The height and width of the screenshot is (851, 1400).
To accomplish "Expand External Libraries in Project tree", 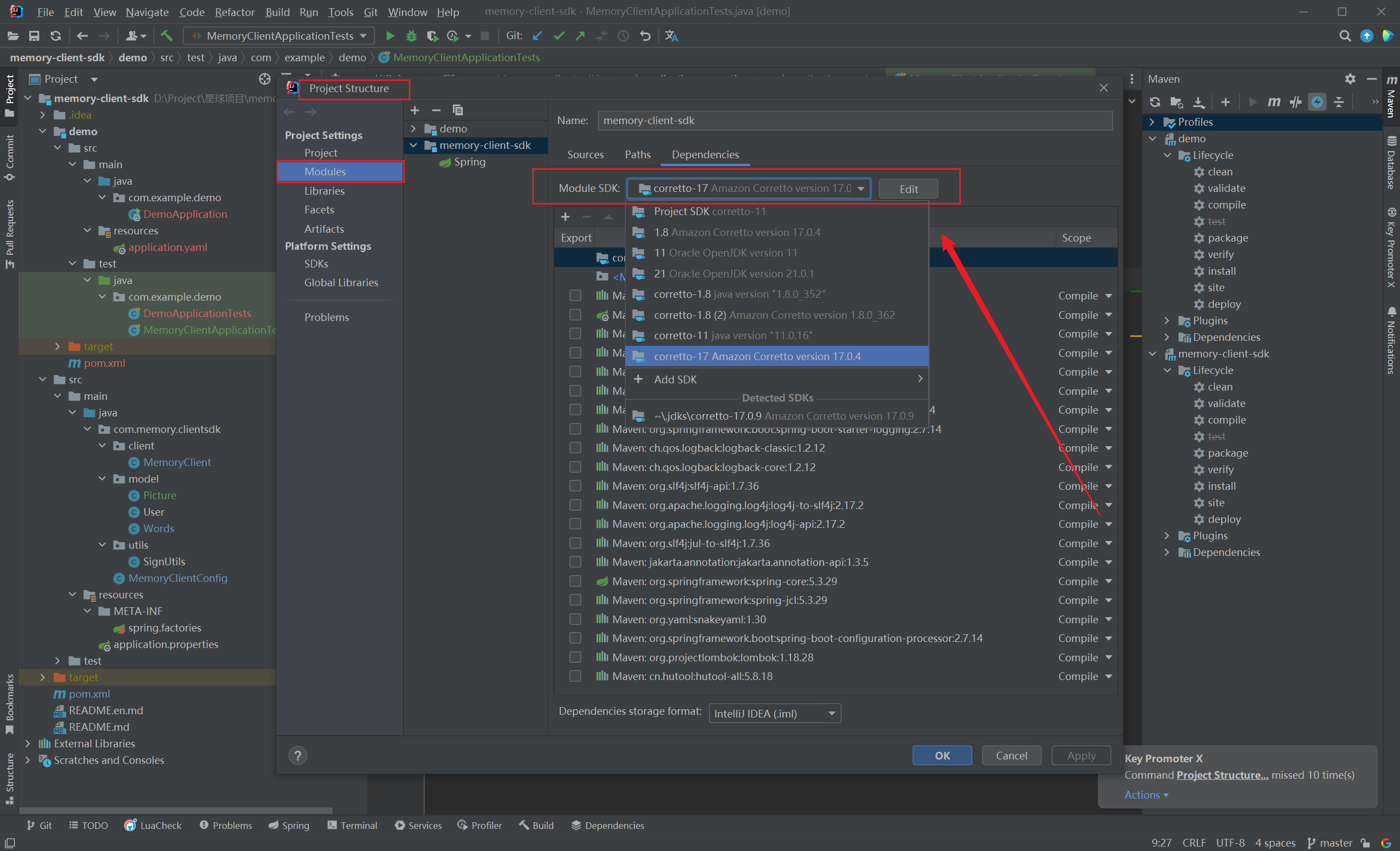I will [x=28, y=743].
